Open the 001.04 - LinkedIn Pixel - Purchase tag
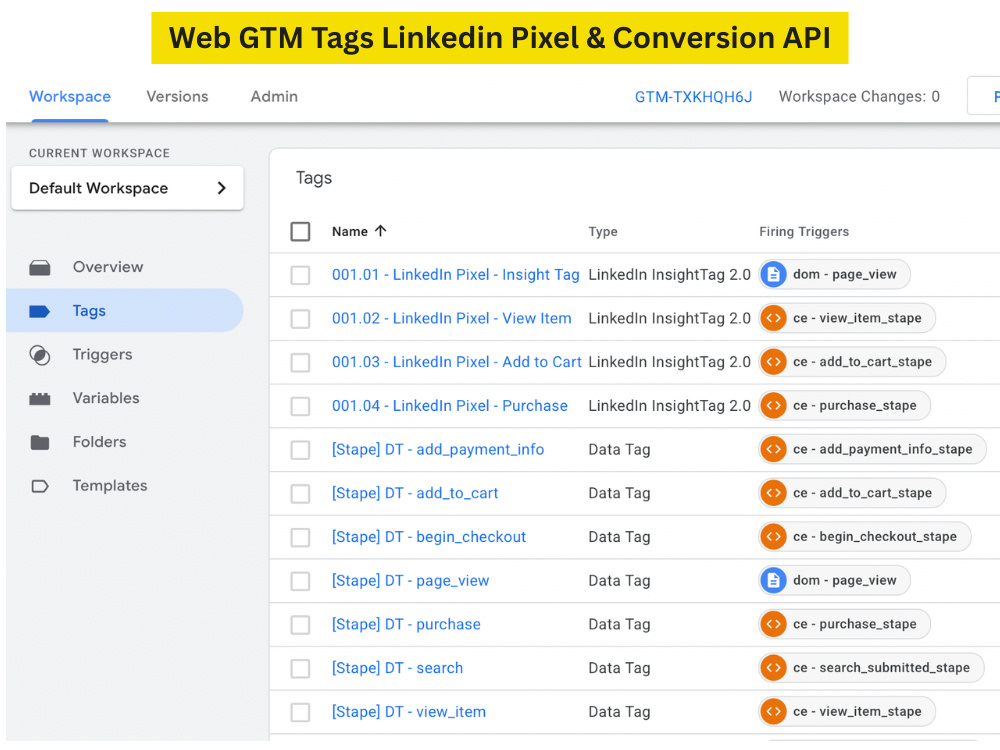The width and height of the screenshot is (1000, 750). (450, 406)
